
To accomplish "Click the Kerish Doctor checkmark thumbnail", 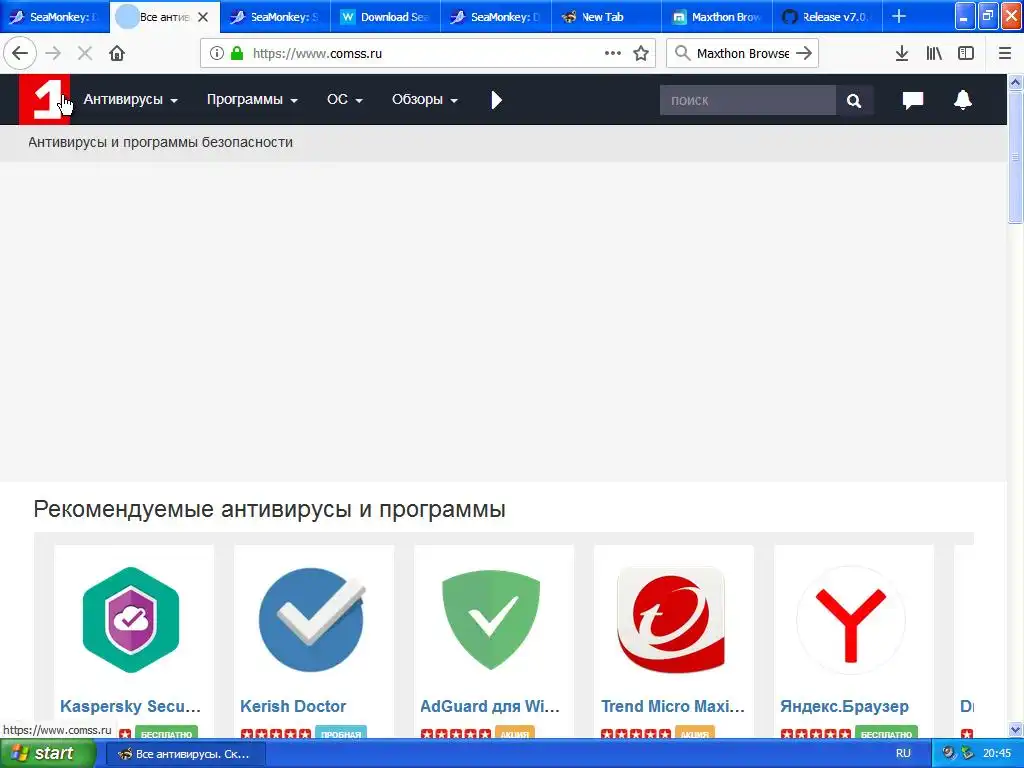I will [x=312, y=620].
